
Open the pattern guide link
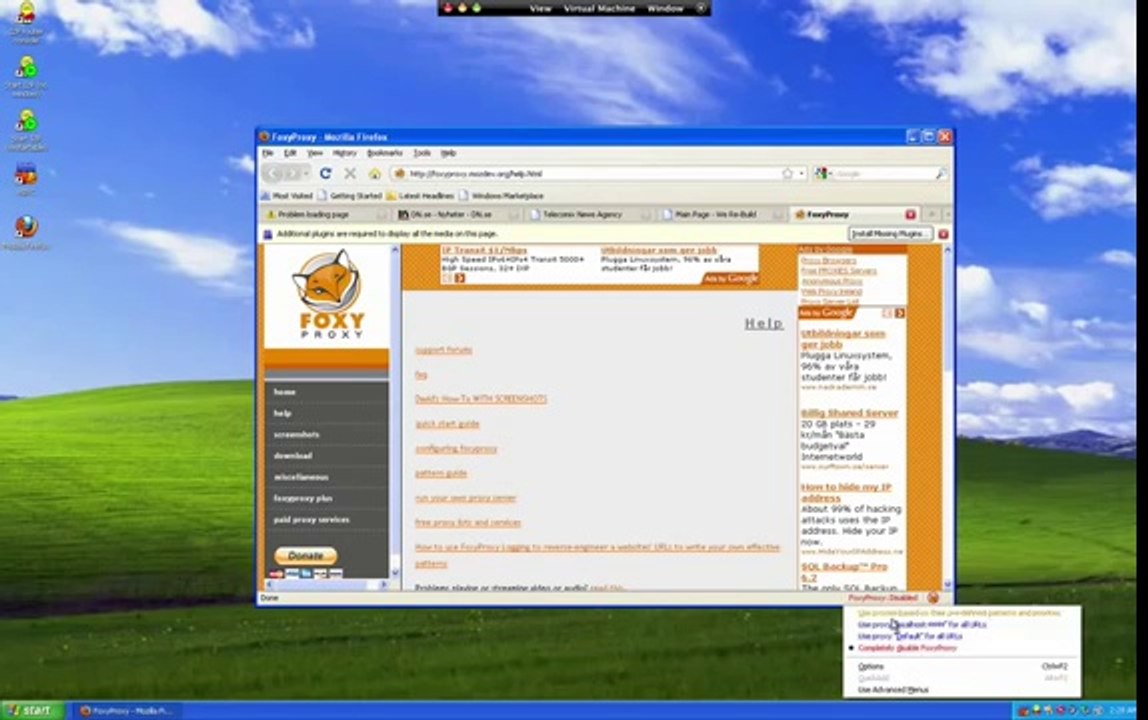coord(441,473)
